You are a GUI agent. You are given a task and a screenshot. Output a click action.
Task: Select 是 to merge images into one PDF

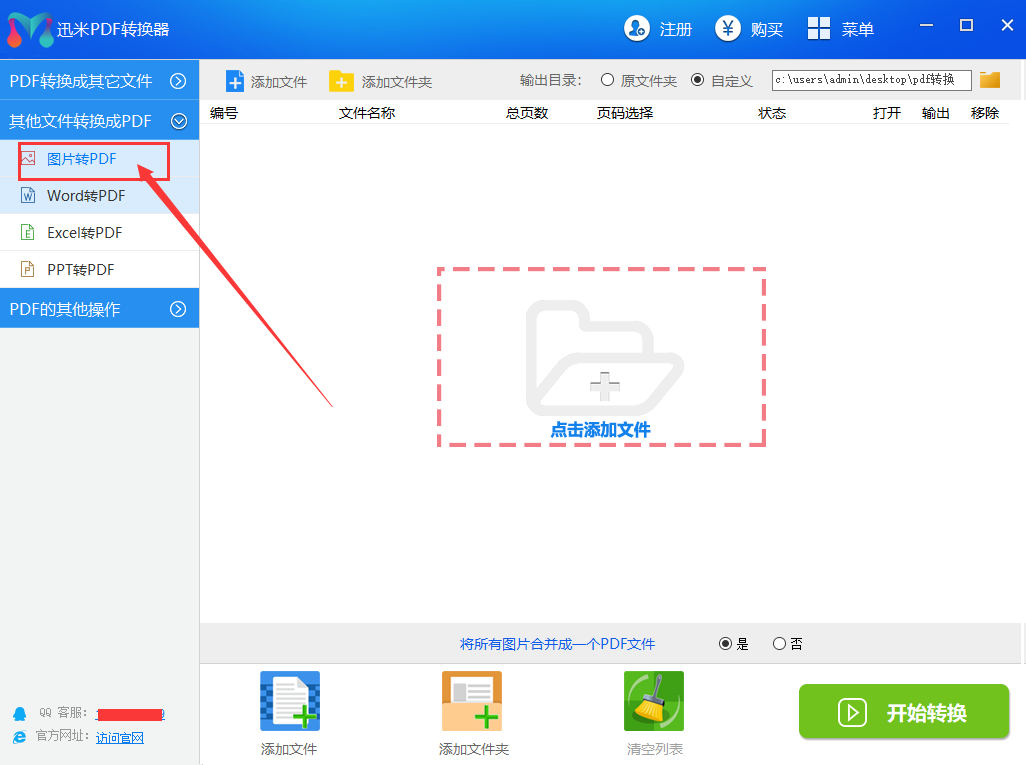click(726, 644)
